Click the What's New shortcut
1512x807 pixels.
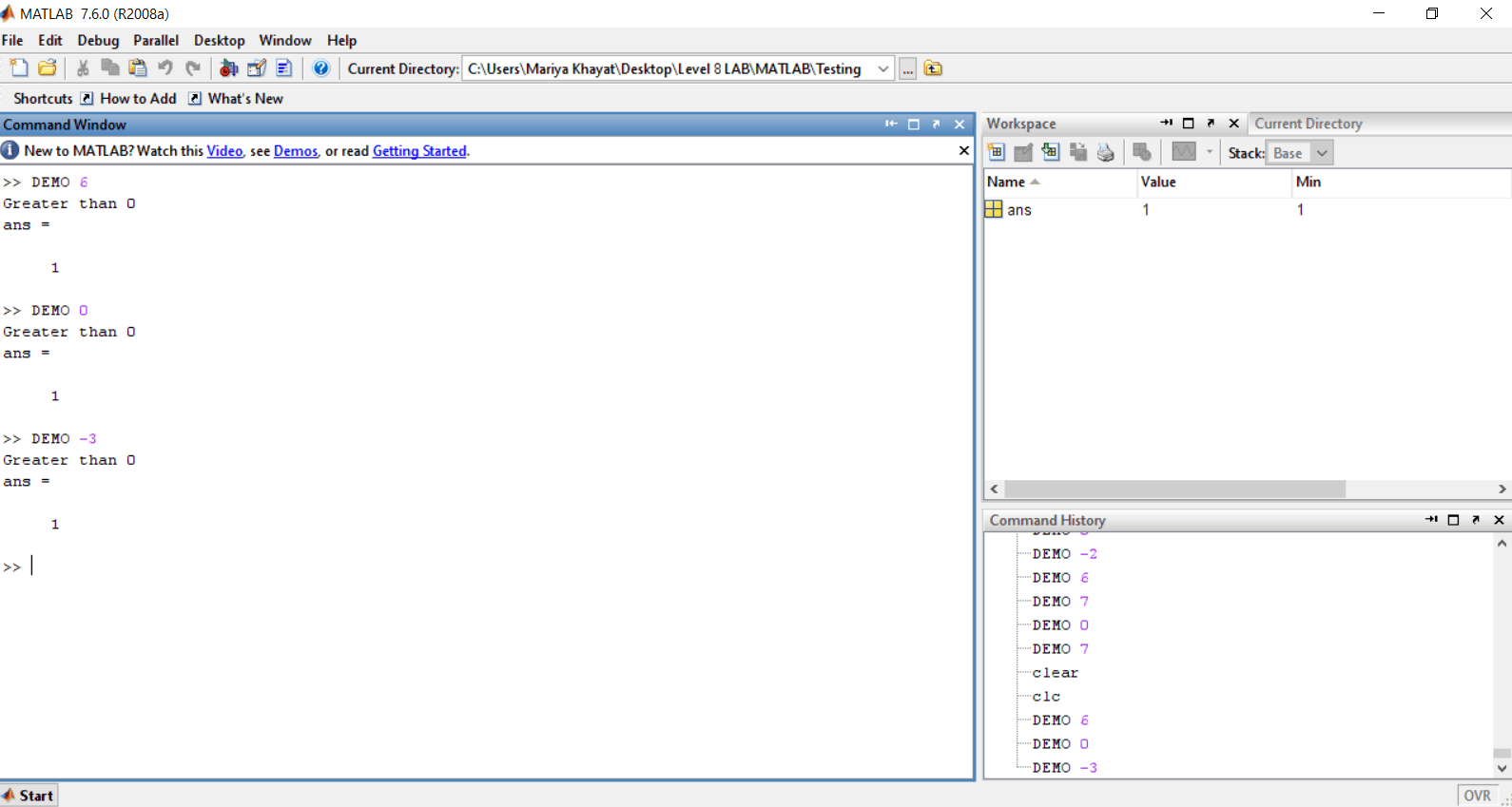click(x=236, y=99)
